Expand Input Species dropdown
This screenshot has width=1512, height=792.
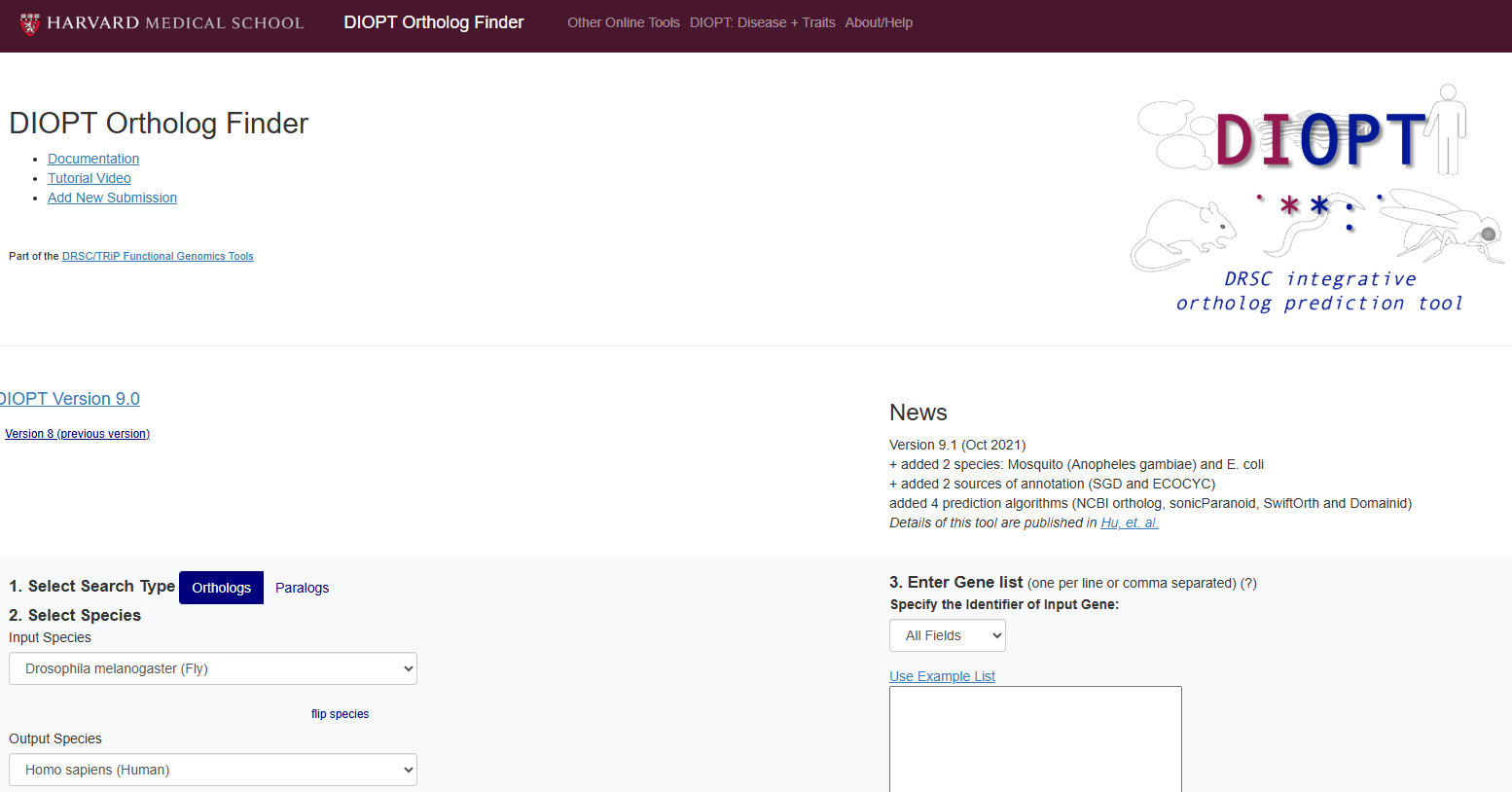tap(213, 668)
